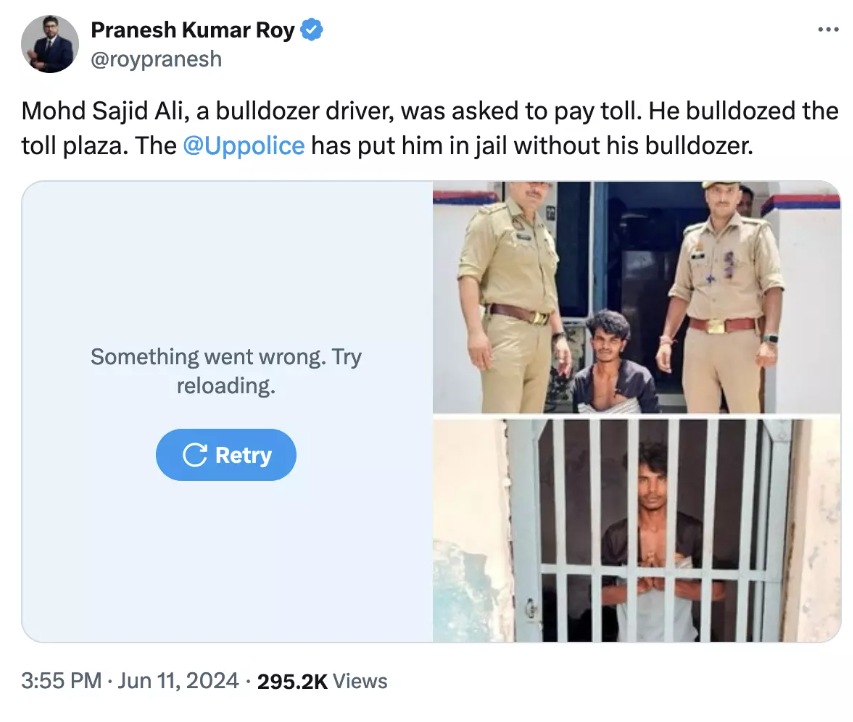
Task: Click the officer on the right in photo
Action: click(x=721, y=300)
